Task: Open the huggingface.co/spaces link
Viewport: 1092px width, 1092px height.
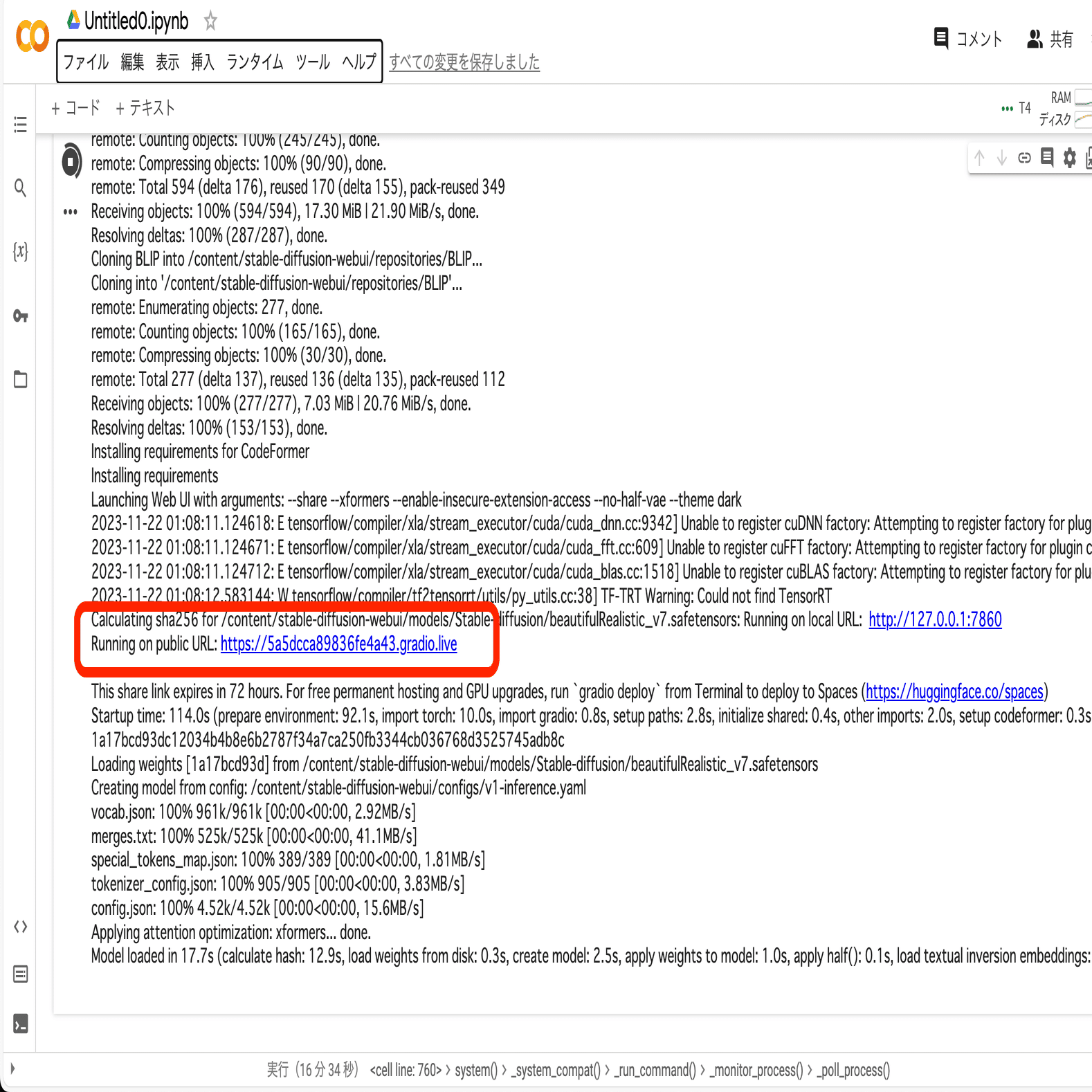Action: tap(954, 692)
